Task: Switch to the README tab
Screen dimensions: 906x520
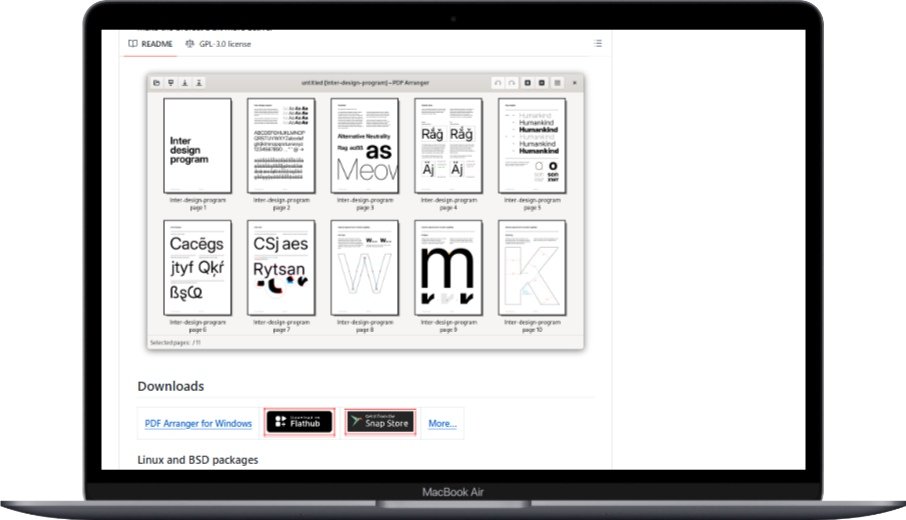Action: tap(150, 44)
